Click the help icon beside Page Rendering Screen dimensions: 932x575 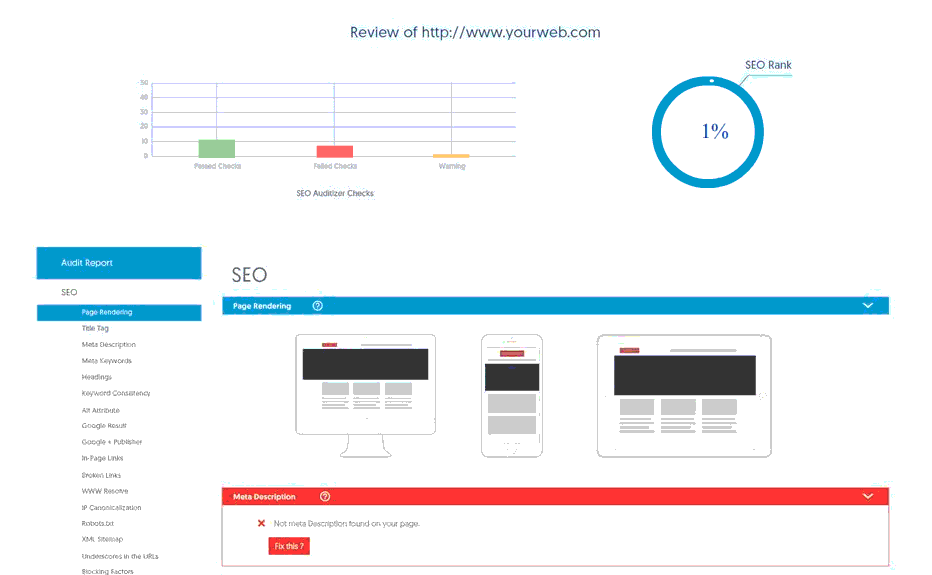pos(318,306)
